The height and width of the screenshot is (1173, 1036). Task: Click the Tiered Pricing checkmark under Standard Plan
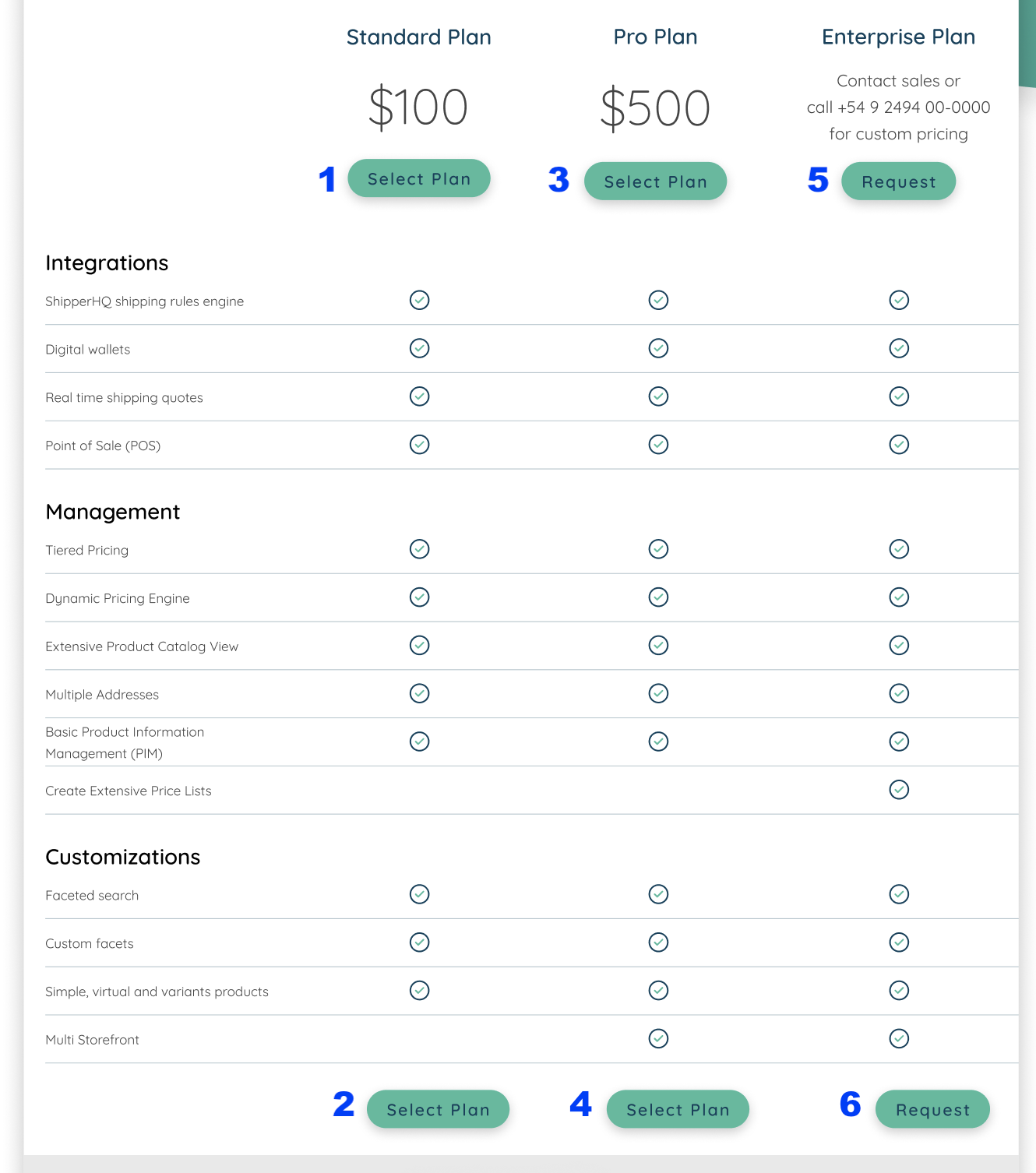tap(419, 549)
